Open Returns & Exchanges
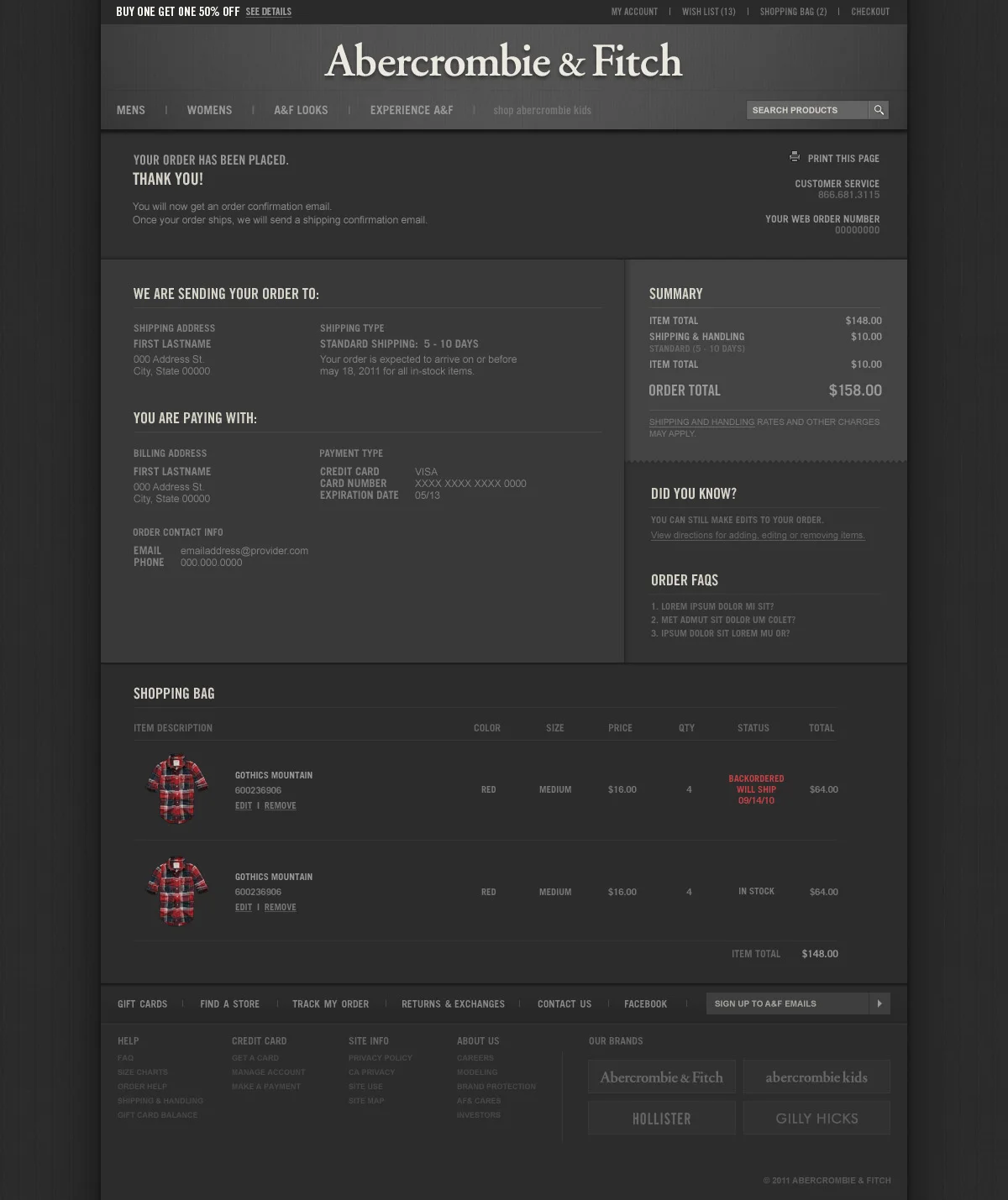 [x=454, y=1004]
